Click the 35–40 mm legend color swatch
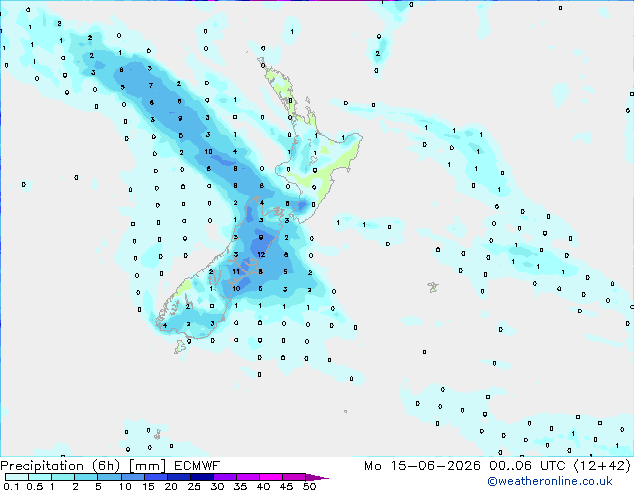634x490 pixels. coord(247,477)
